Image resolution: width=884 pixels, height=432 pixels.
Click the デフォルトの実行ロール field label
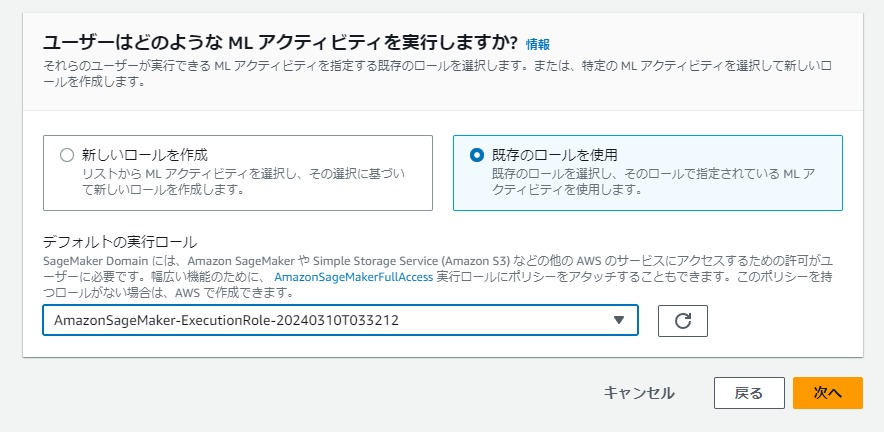click(120, 242)
